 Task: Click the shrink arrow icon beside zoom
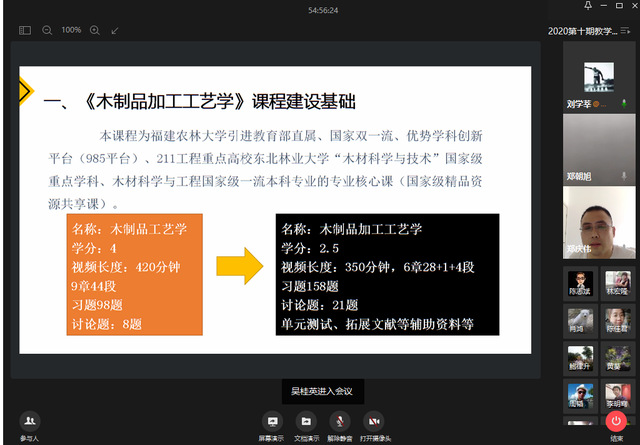[x=115, y=31]
